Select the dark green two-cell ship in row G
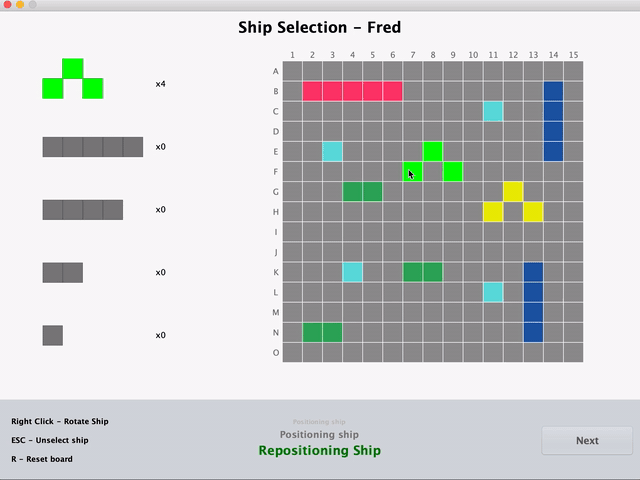This screenshot has height=480, width=640. [362, 192]
